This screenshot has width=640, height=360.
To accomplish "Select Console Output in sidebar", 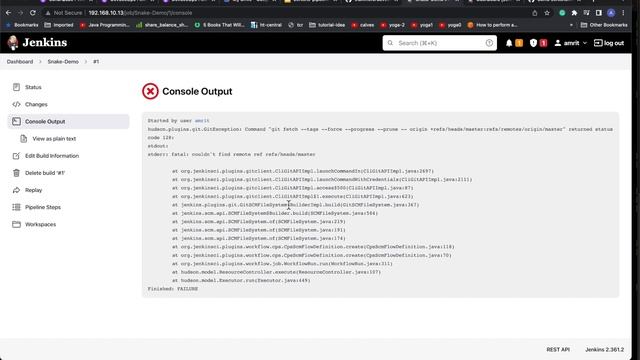I will [x=68, y=121].
